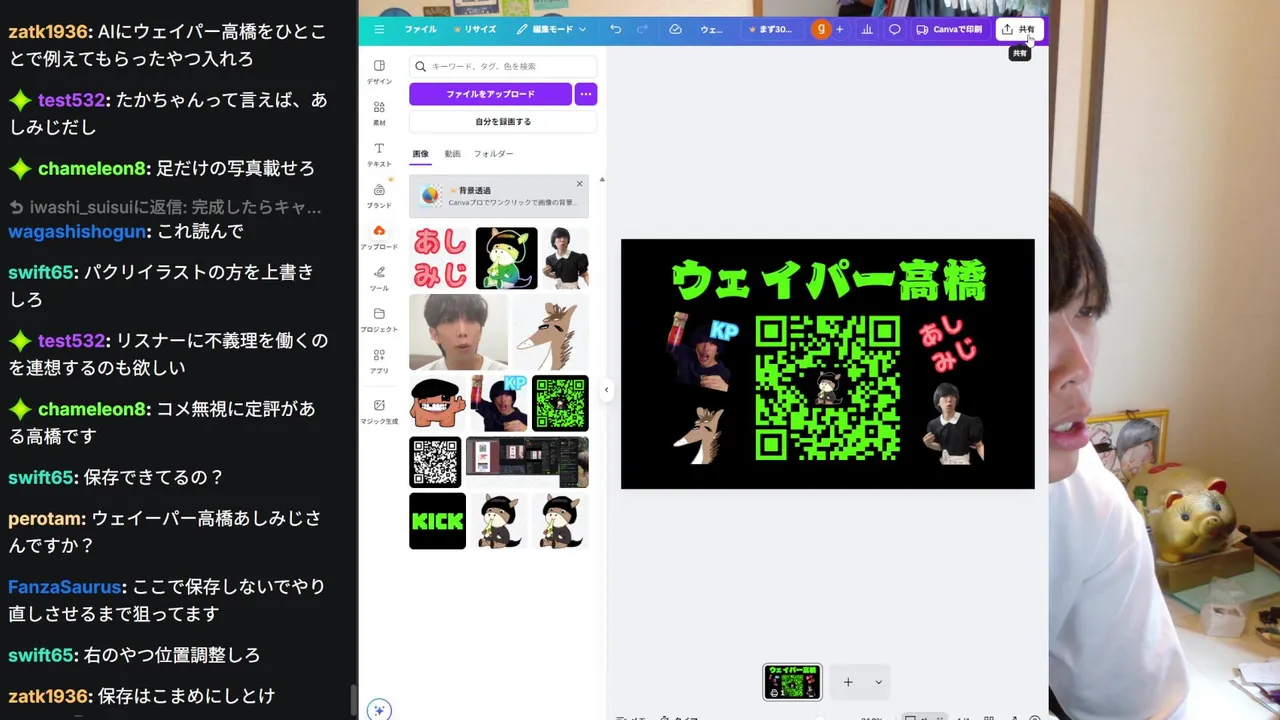Image resolution: width=1280 pixels, height=720 pixels.
Task: Select the KP man upload thumbnail
Action: tap(499, 403)
